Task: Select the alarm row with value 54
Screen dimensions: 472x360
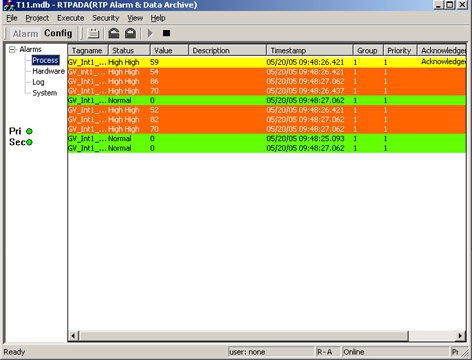Action: tap(267, 72)
